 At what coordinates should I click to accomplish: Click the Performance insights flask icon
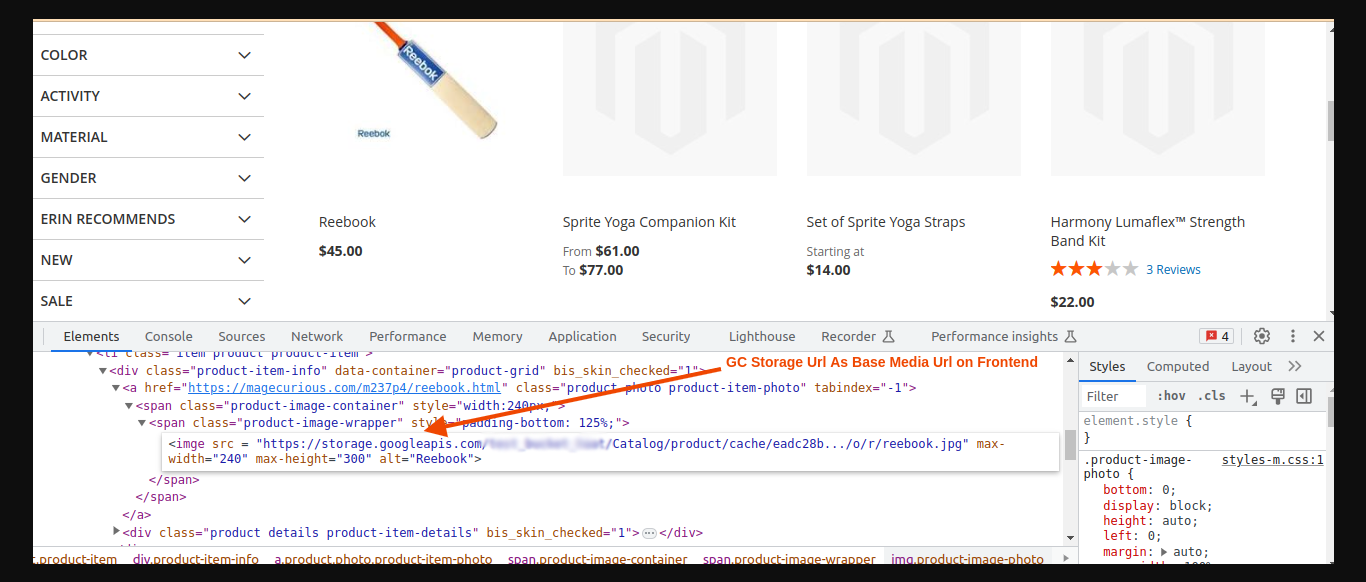click(x=1071, y=336)
